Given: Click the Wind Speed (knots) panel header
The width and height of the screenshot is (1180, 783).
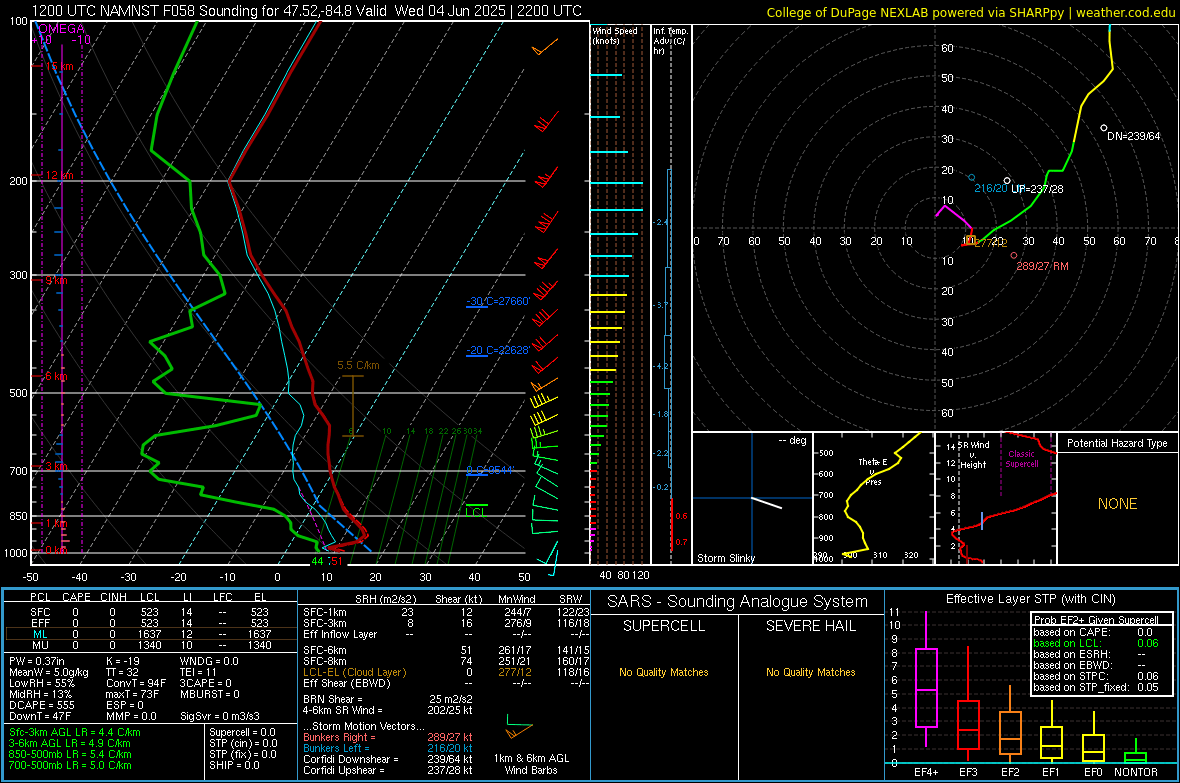Looking at the screenshot, I should point(615,35).
